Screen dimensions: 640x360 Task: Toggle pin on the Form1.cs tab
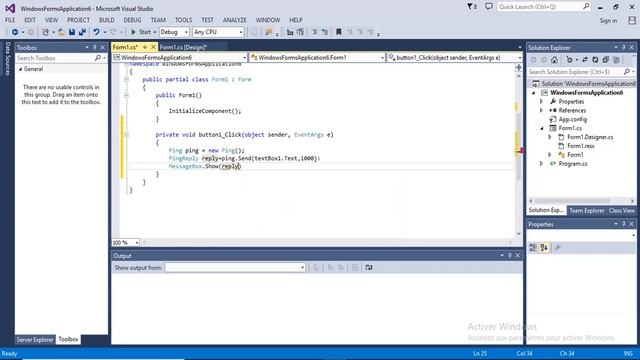[x=145, y=47]
